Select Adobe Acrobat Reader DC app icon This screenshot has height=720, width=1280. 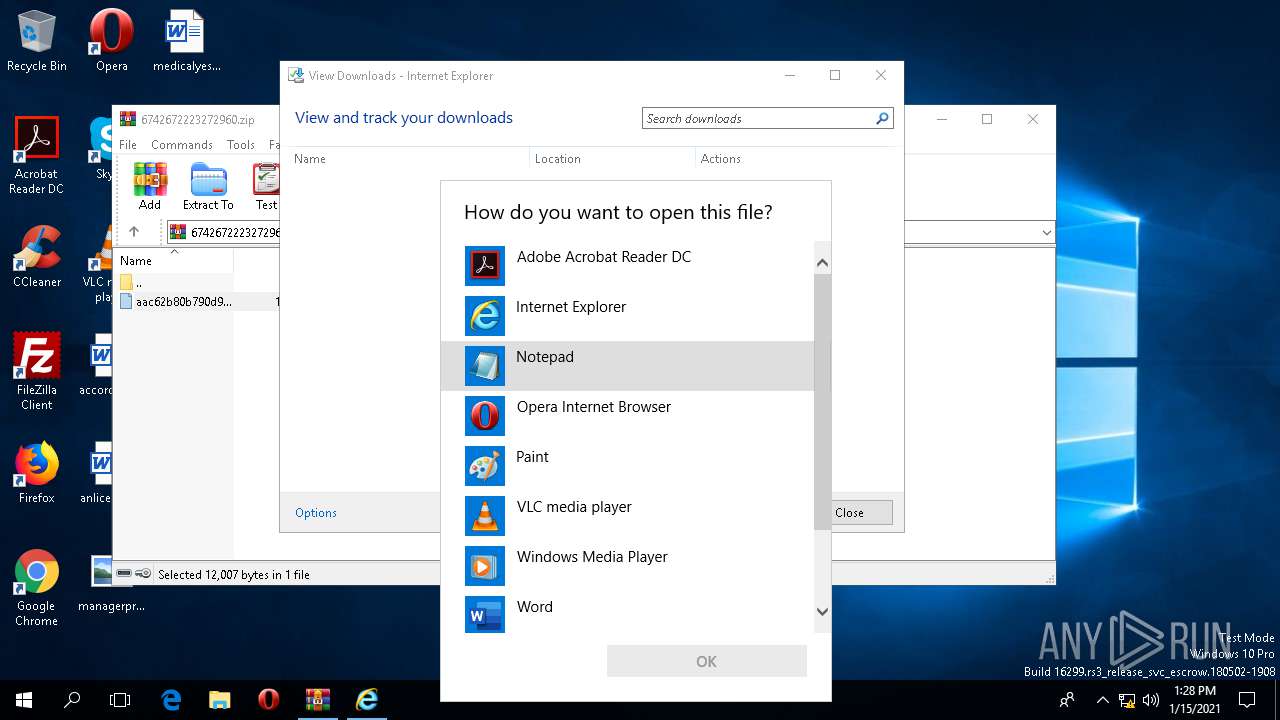(485, 265)
